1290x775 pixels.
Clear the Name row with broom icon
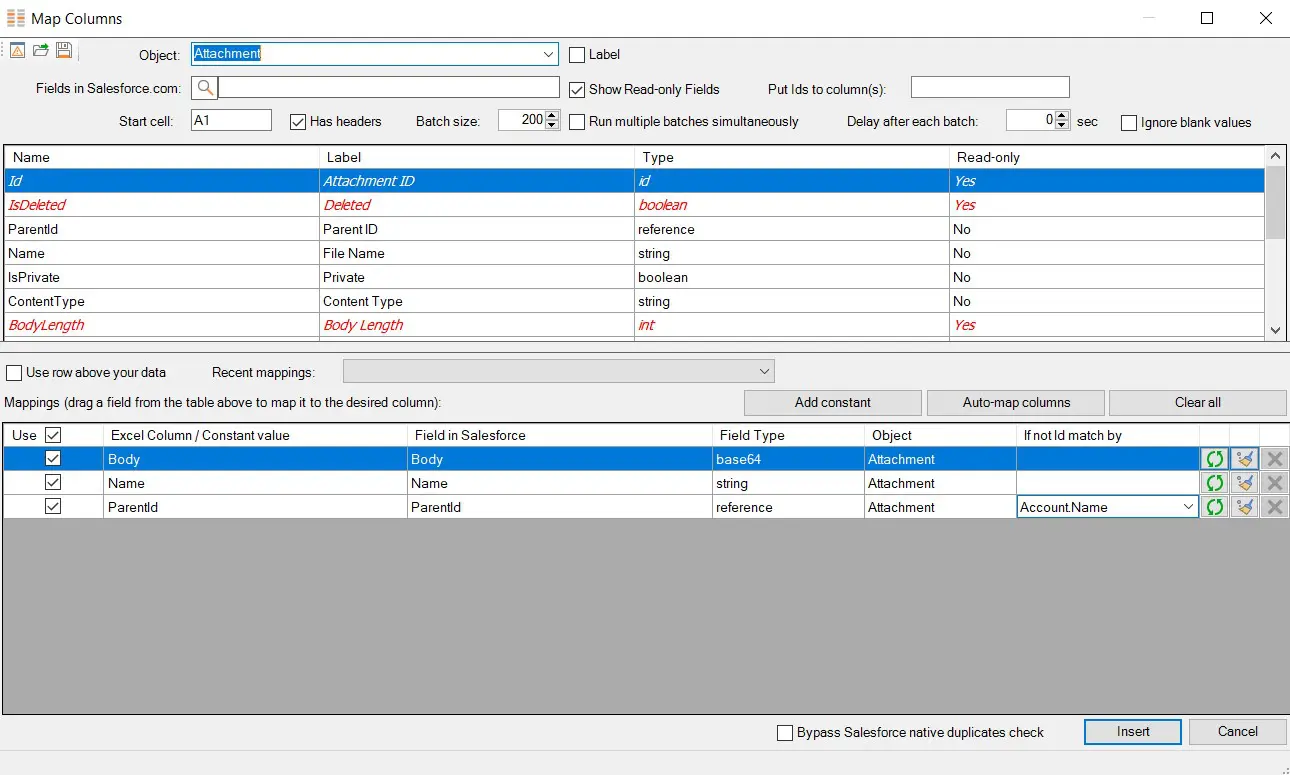(x=1243, y=482)
